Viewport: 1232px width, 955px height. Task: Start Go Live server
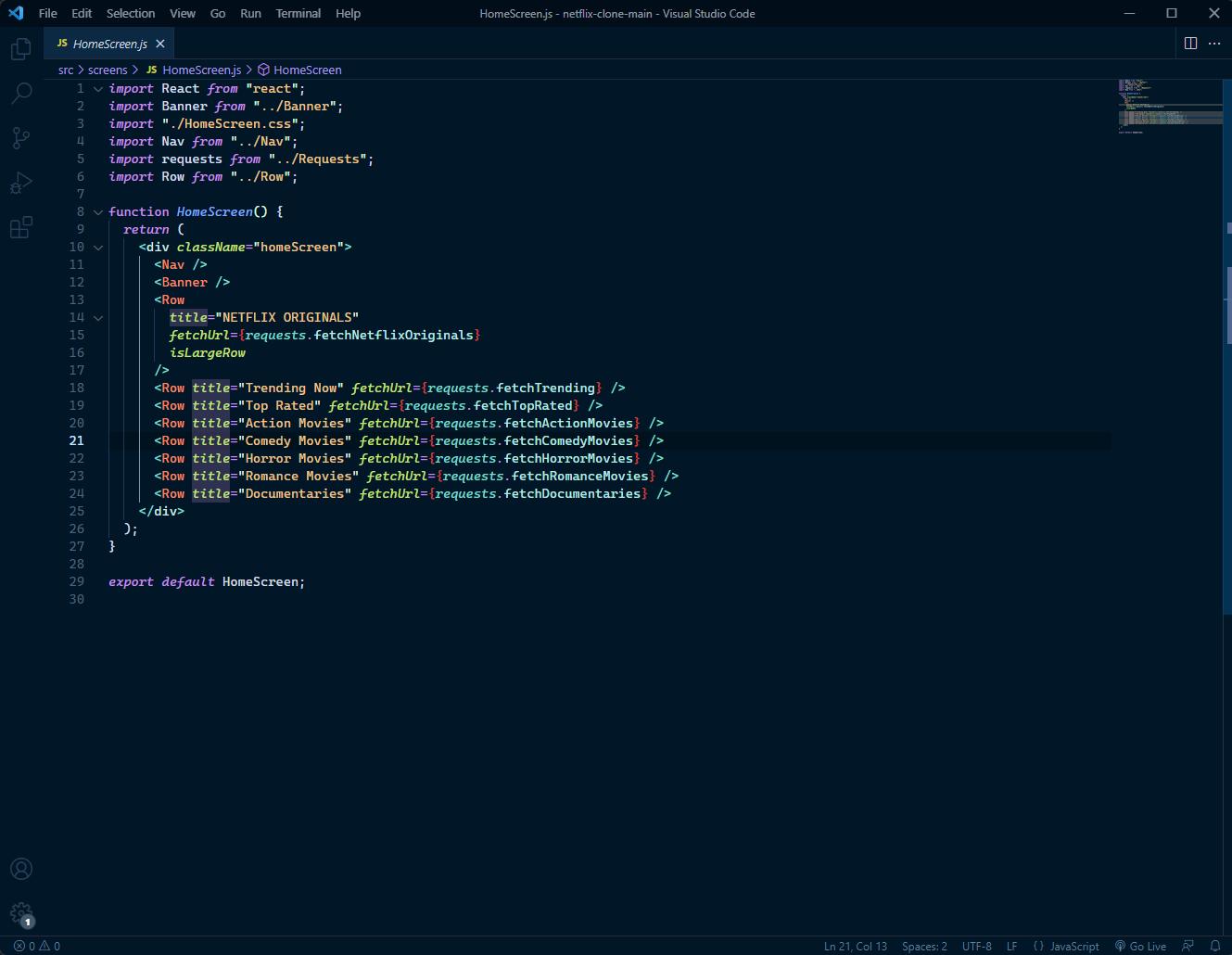pos(1140,946)
